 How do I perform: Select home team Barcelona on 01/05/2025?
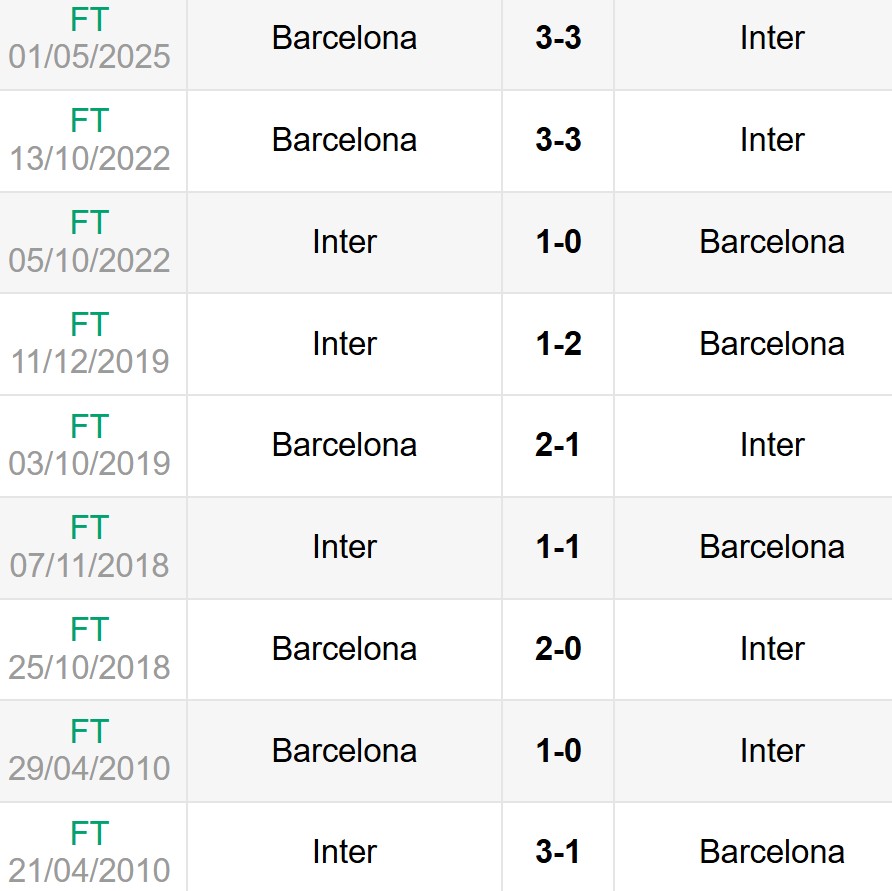tap(344, 38)
